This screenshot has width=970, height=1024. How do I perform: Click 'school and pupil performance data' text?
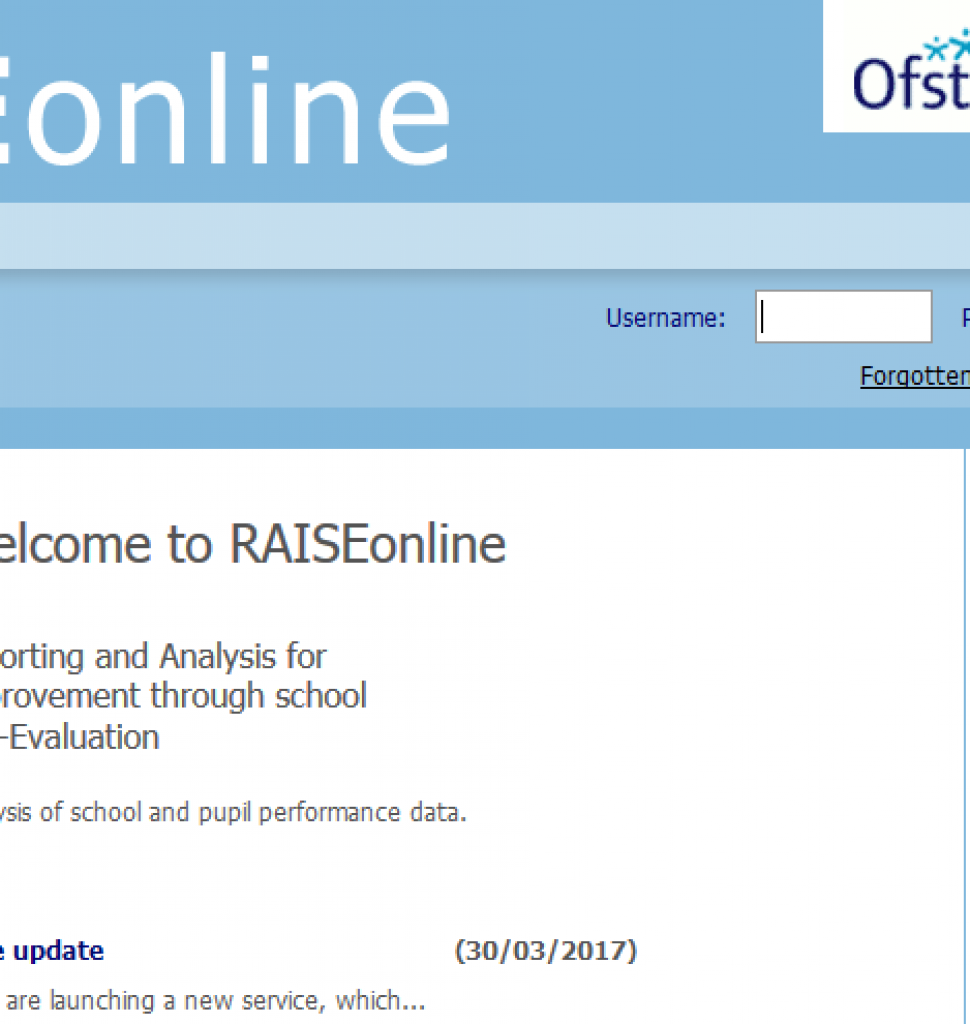(268, 812)
